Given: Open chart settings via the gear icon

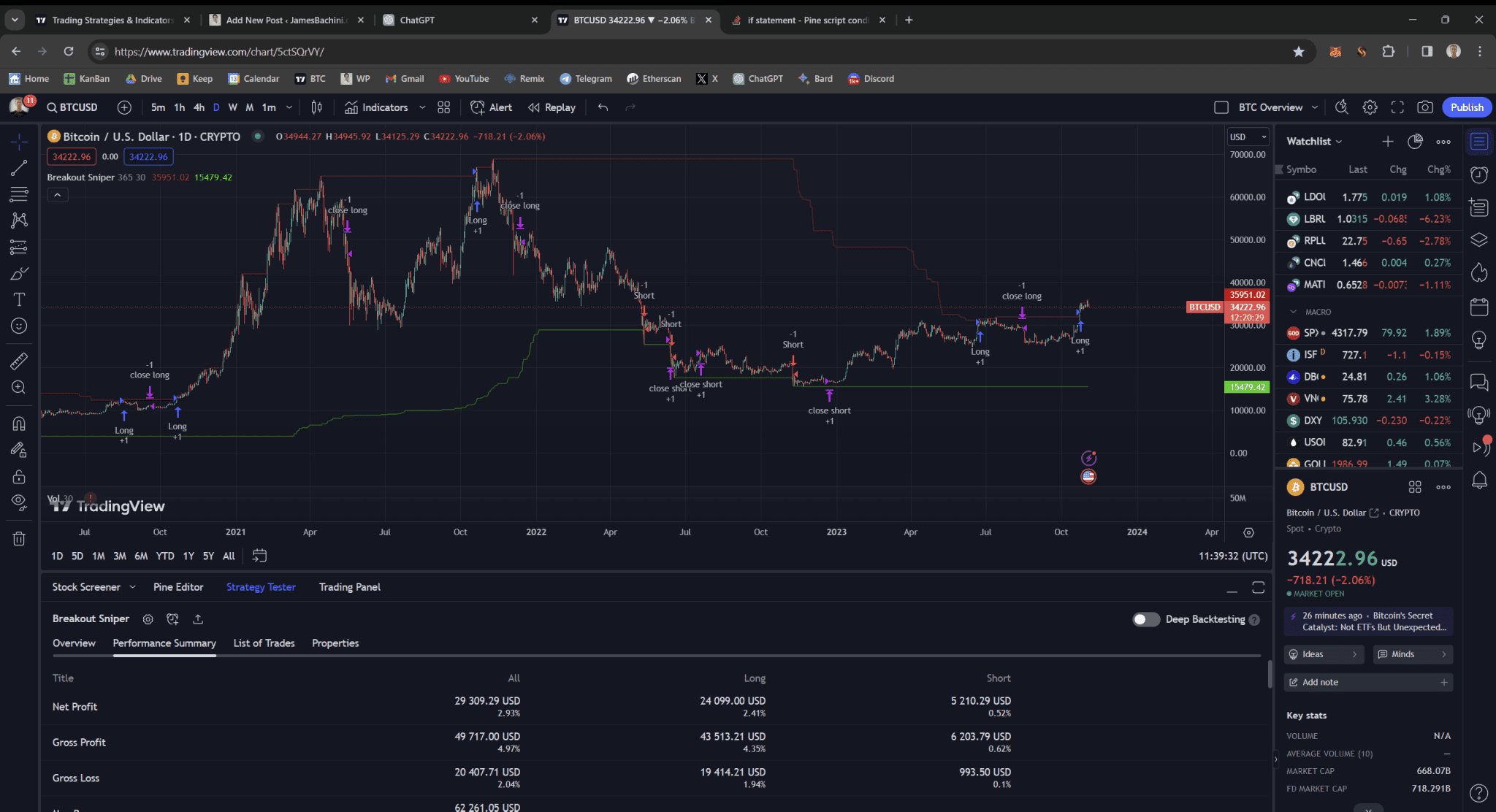Looking at the screenshot, I should point(1370,107).
